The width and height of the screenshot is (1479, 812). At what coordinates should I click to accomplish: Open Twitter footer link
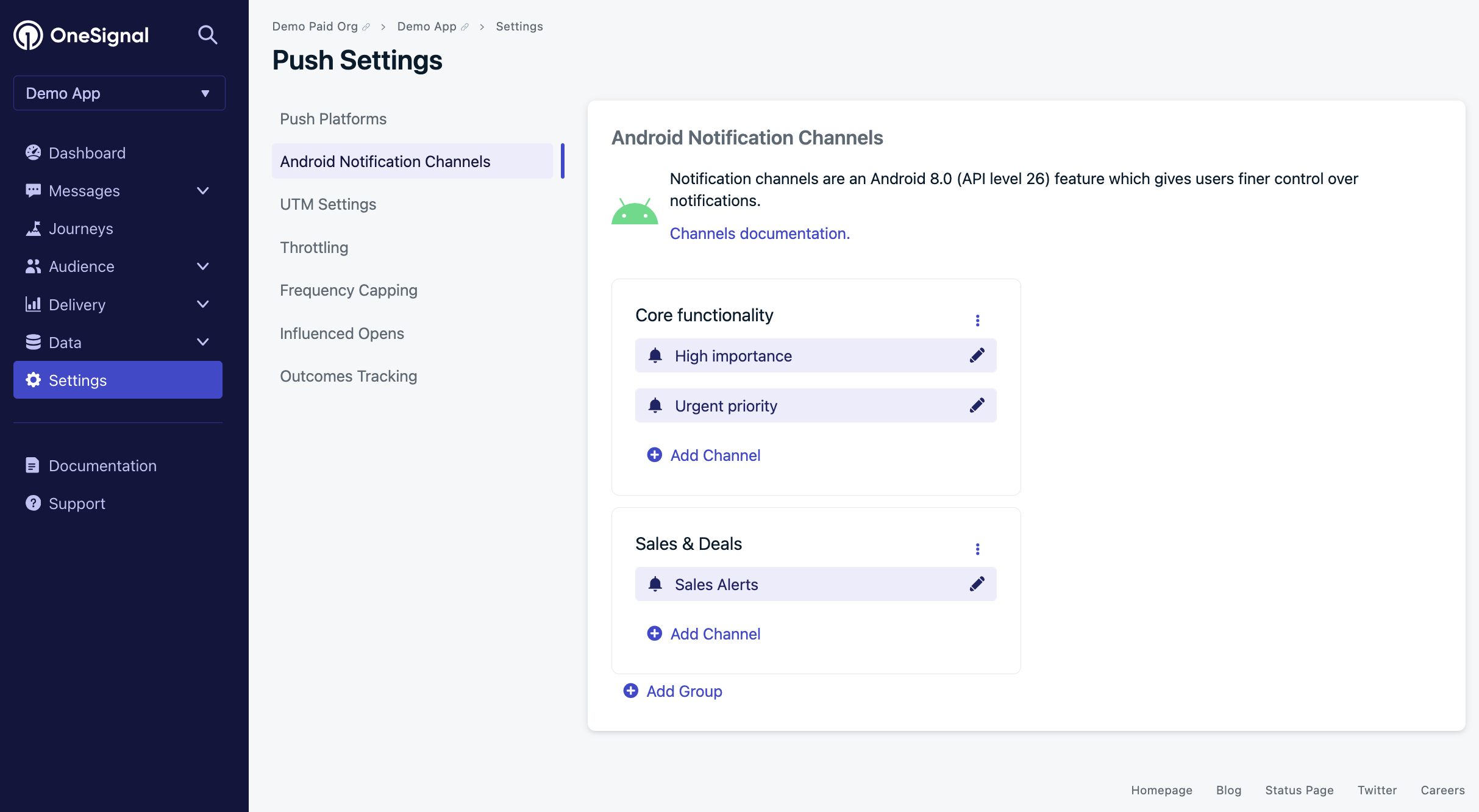[x=1377, y=790]
